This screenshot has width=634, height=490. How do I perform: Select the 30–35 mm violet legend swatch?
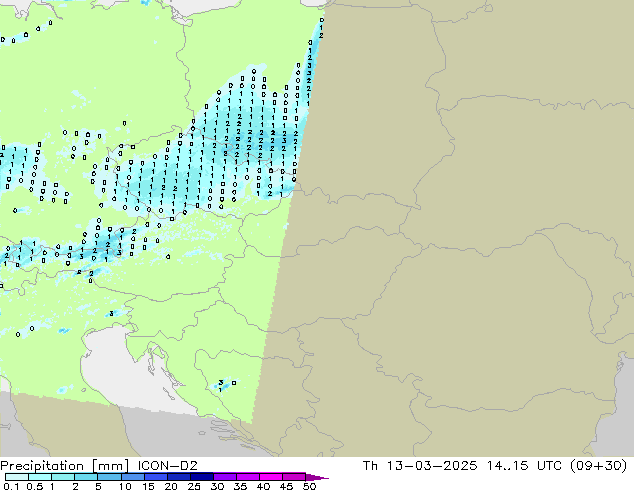pos(224,477)
